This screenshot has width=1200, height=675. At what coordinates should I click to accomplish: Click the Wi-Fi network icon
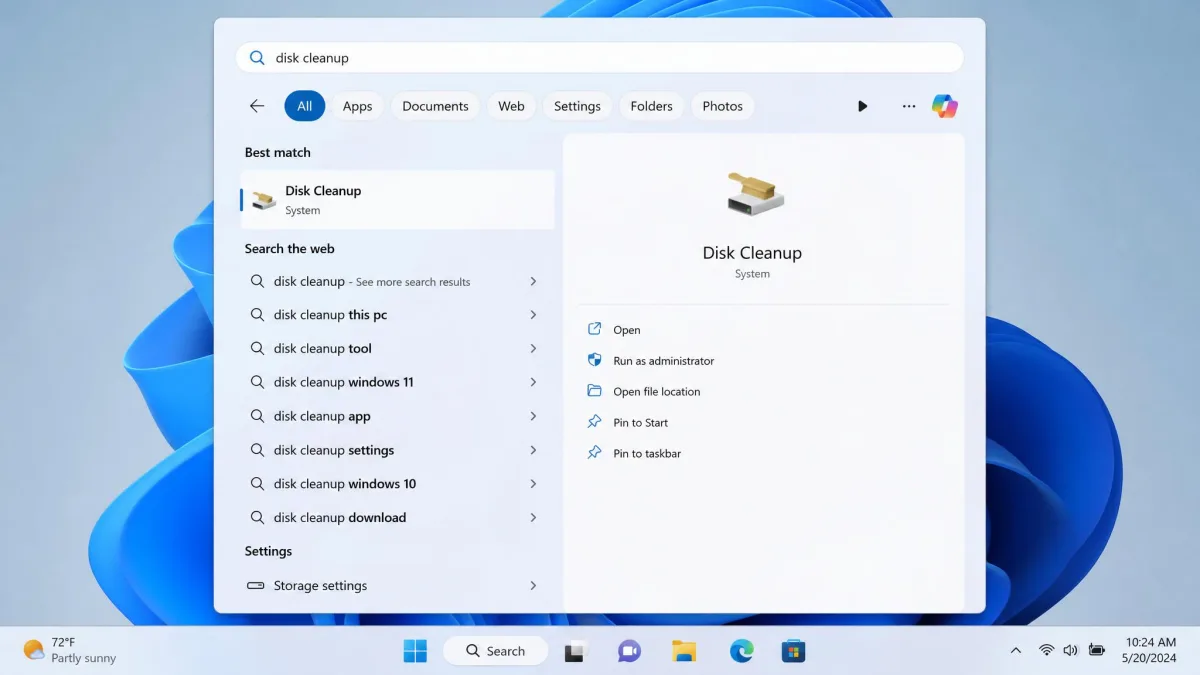1046,650
